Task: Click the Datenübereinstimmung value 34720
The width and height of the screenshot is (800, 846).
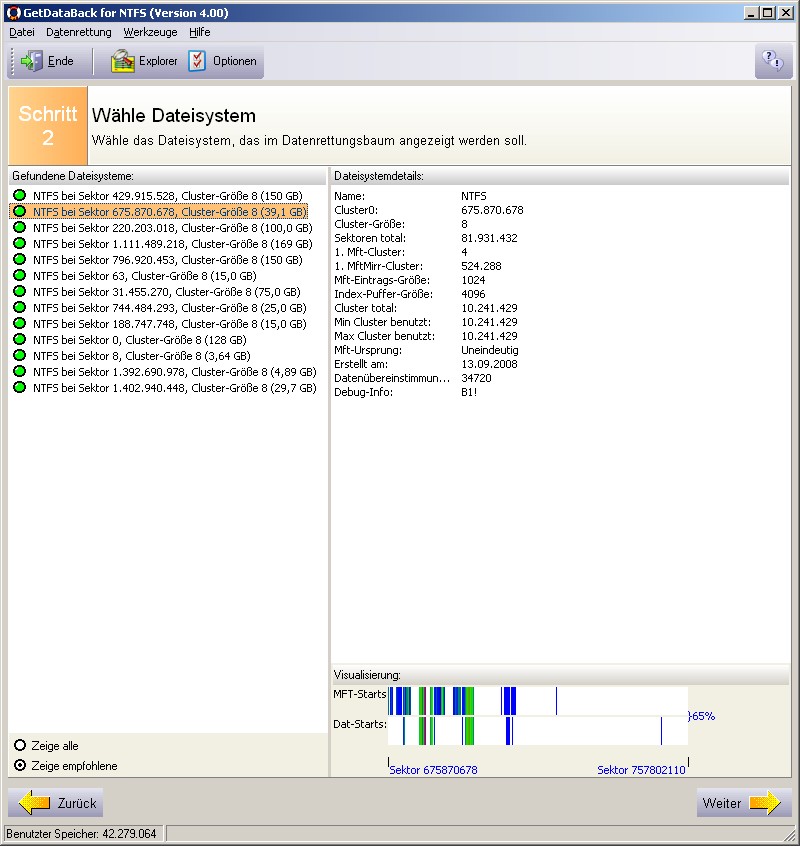Action: (476, 378)
